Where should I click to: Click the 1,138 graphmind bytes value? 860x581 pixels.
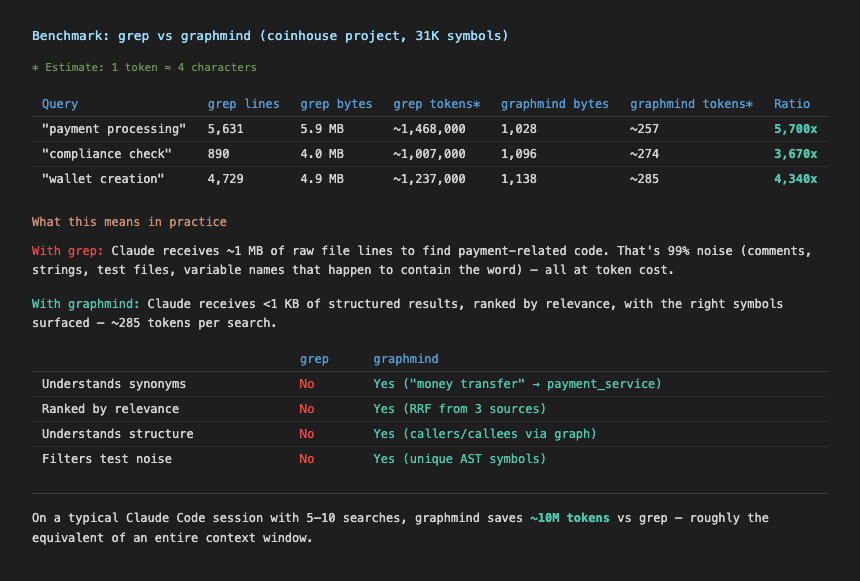click(x=519, y=179)
